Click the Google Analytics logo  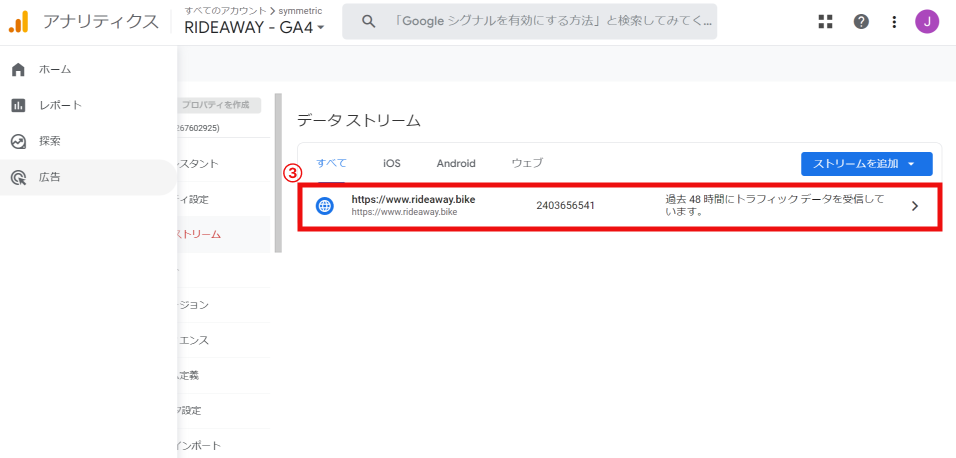click(18, 22)
